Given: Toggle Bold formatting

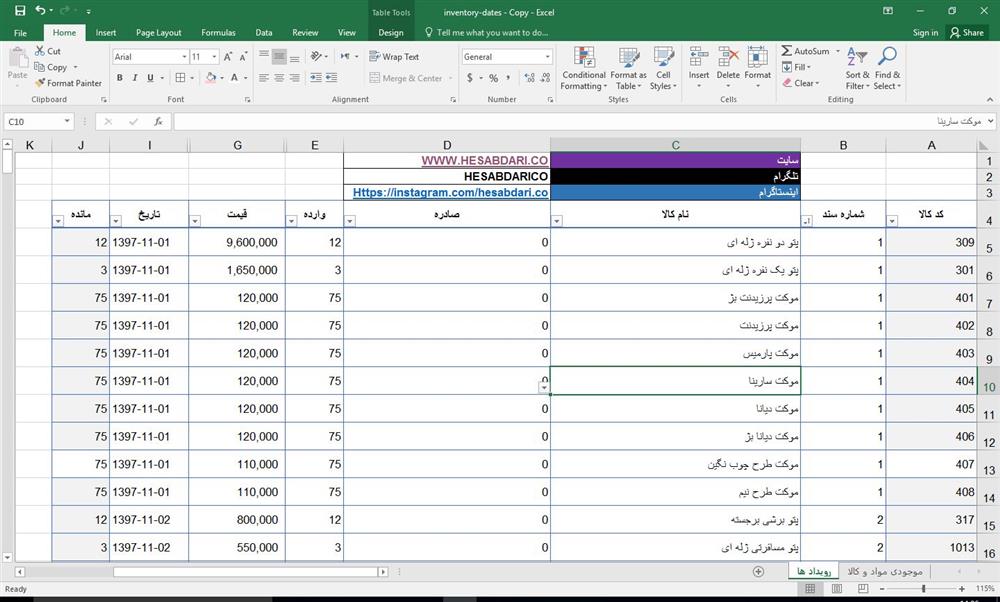Looking at the screenshot, I should (x=119, y=77).
